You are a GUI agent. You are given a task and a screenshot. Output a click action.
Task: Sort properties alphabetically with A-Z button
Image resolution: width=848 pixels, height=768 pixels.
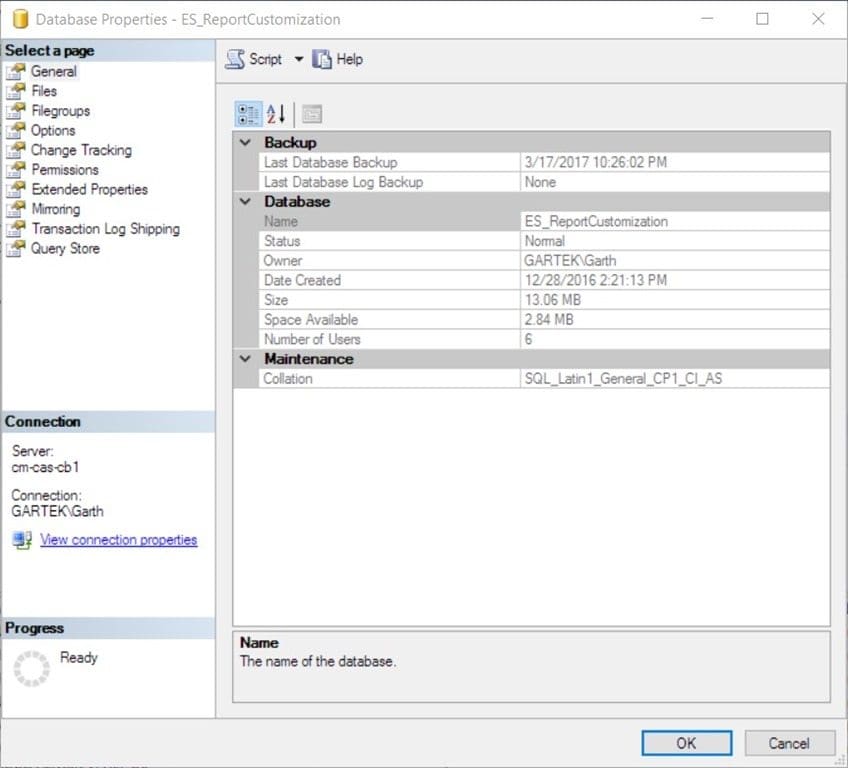[276, 114]
